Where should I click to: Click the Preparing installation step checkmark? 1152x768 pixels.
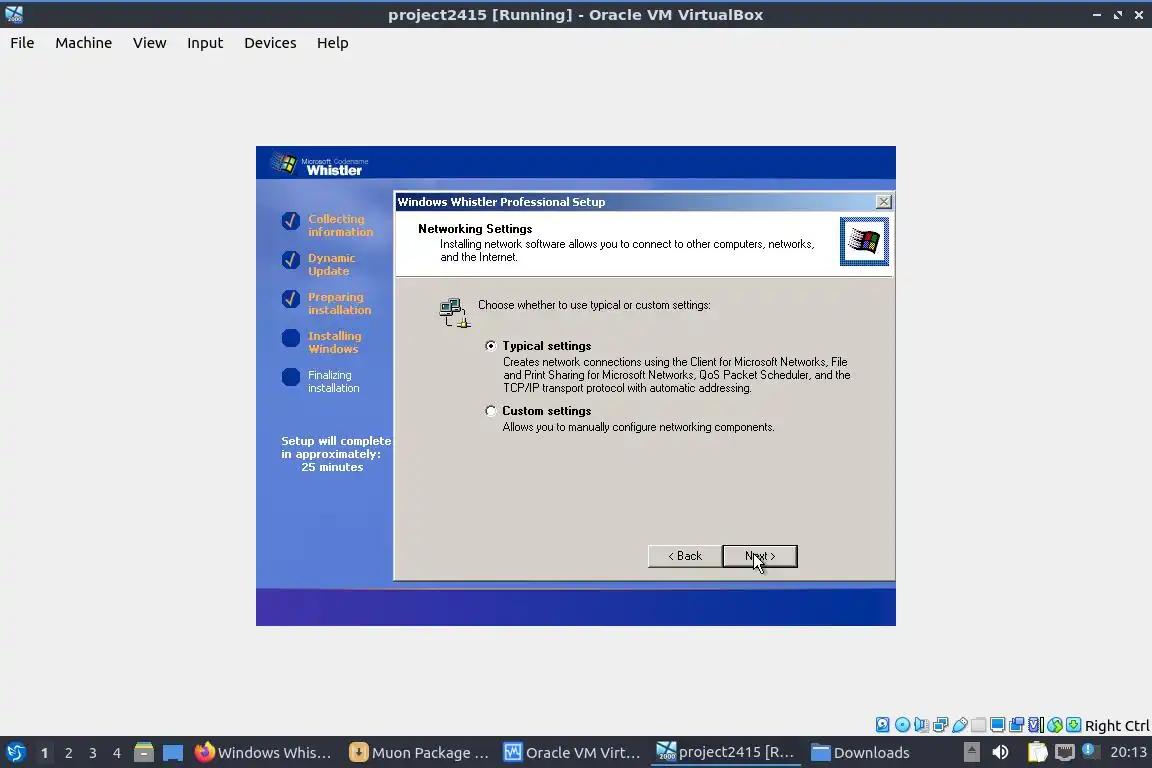pos(291,298)
